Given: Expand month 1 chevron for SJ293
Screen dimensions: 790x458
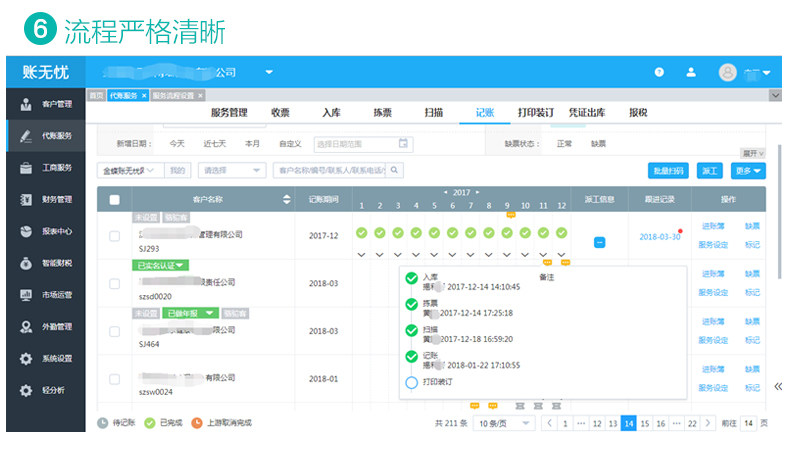Looking at the screenshot, I should point(361,255).
